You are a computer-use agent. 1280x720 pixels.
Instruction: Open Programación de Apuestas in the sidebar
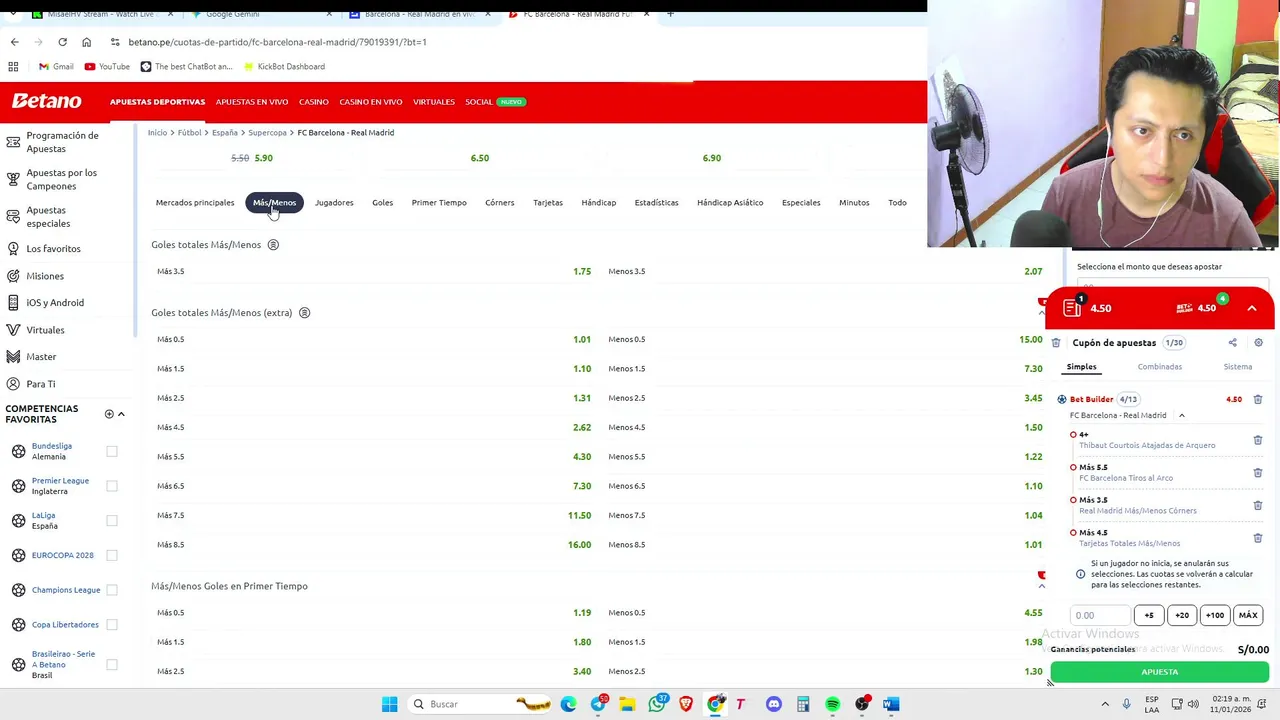(x=62, y=142)
